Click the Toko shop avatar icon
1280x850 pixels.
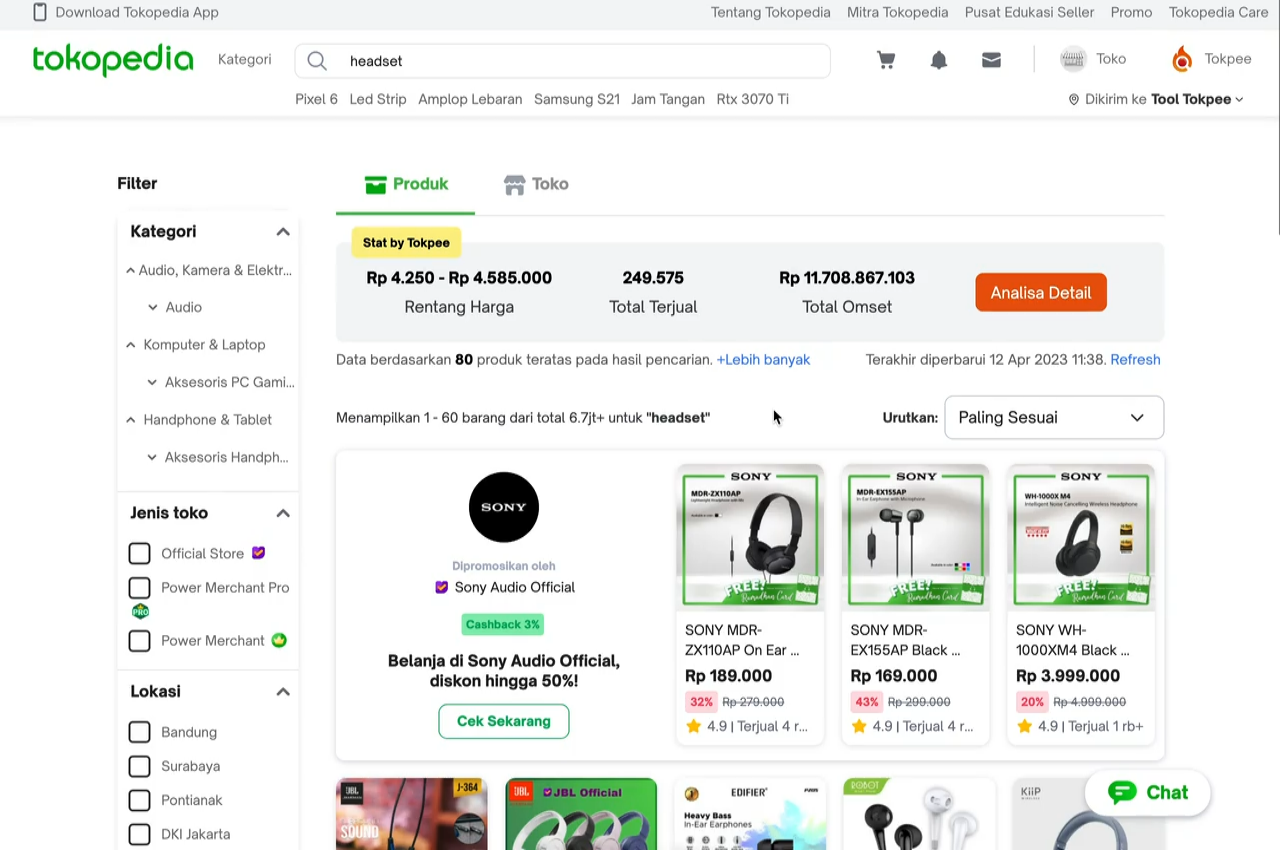(x=1073, y=59)
